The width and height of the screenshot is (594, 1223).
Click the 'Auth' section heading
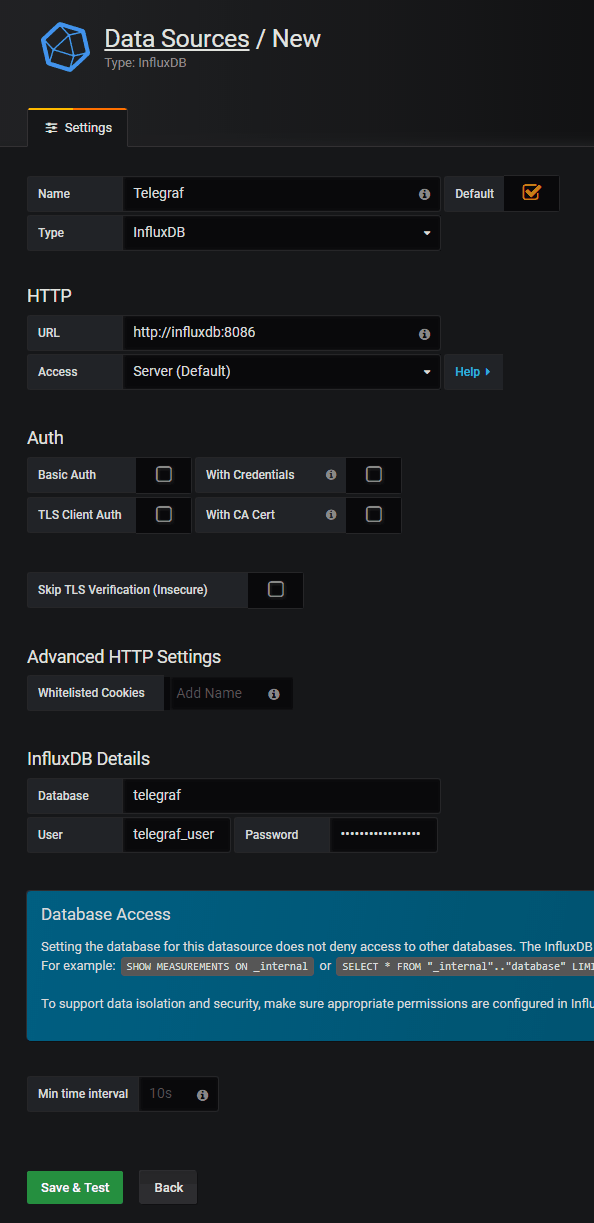tap(45, 438)
